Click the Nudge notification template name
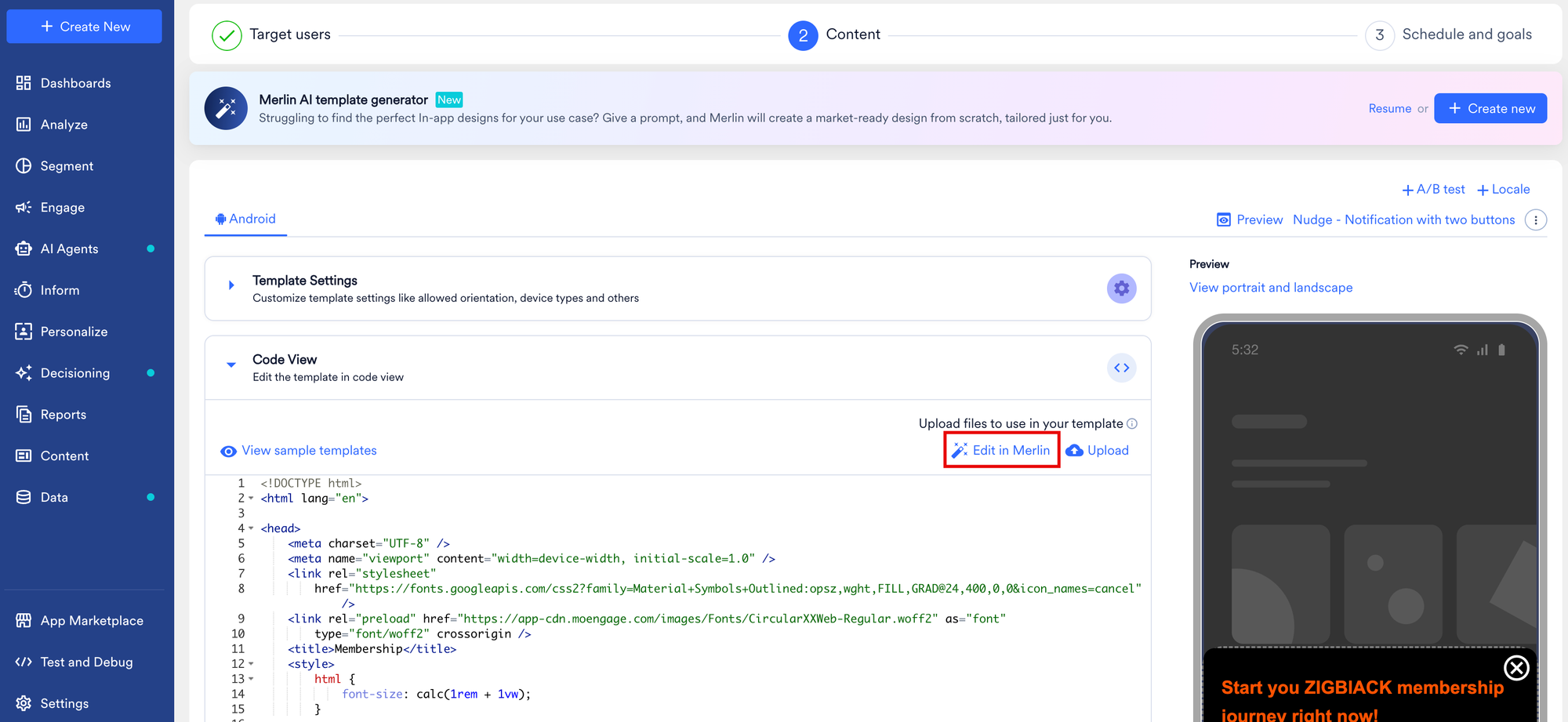Viewport: 1568px width, 722px height. [x=1404, y=220]
